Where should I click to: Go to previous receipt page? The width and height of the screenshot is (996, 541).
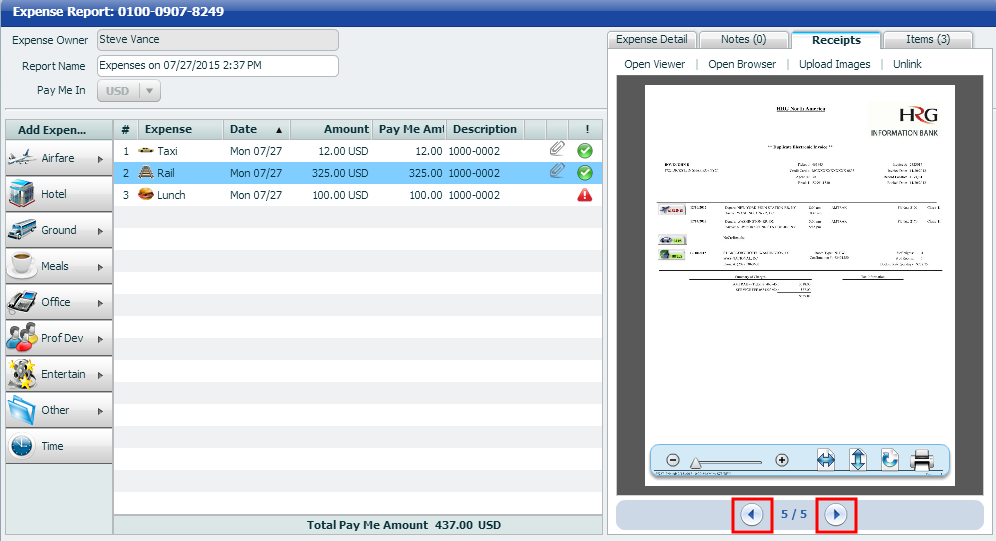pos(751,514)
